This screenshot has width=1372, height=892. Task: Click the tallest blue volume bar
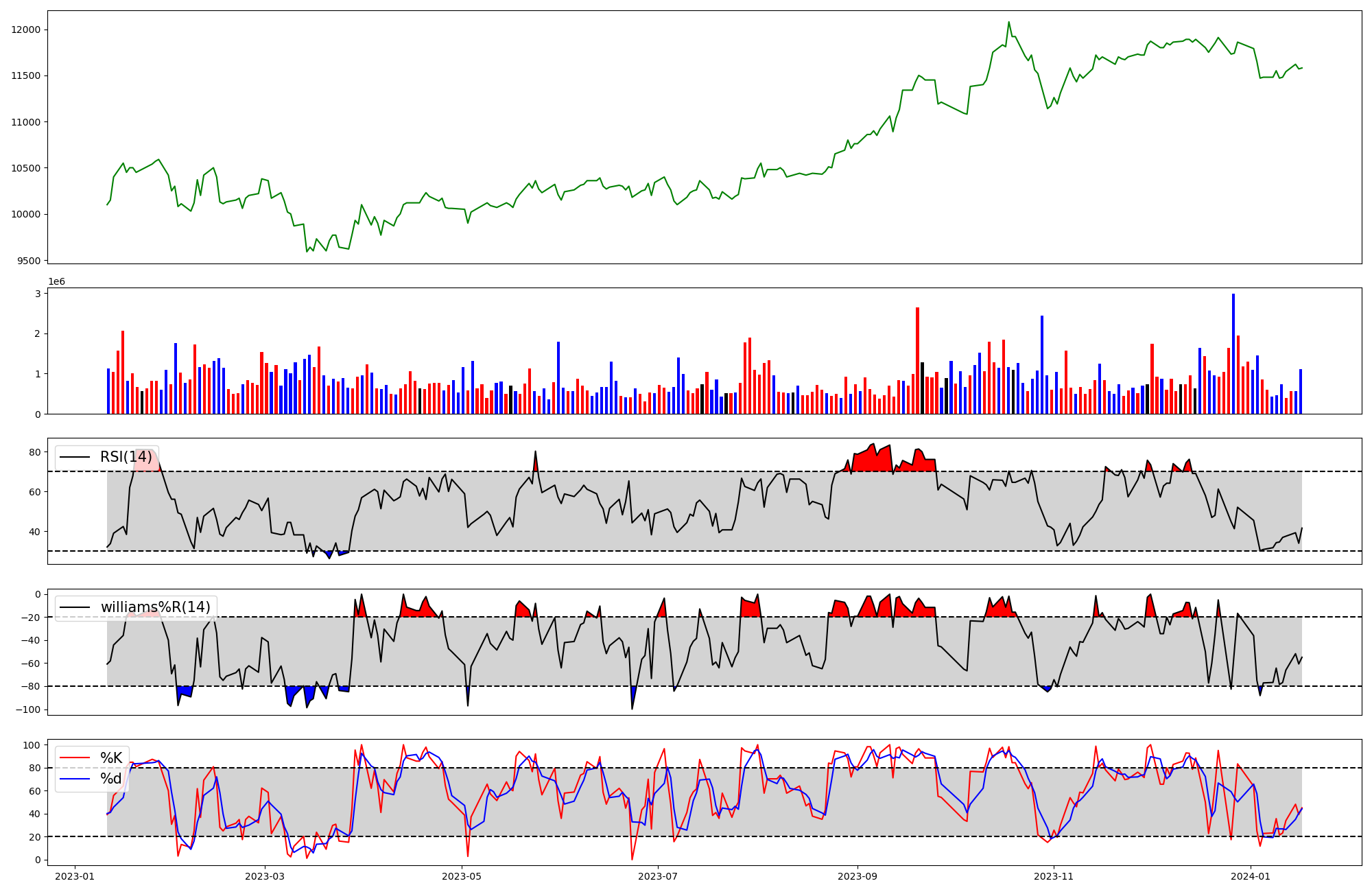tap(1233, 353)
